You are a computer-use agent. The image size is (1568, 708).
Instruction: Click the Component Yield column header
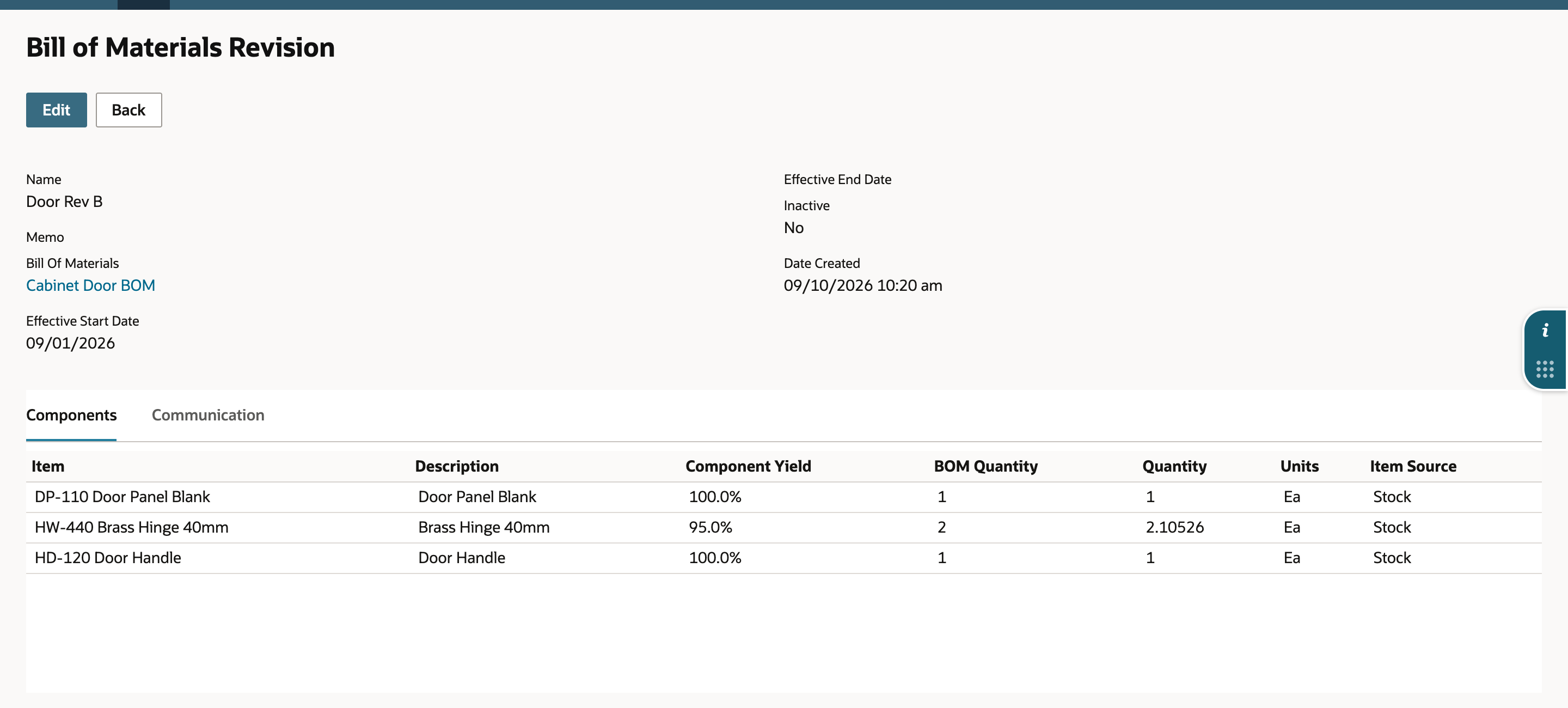[748, 466]
